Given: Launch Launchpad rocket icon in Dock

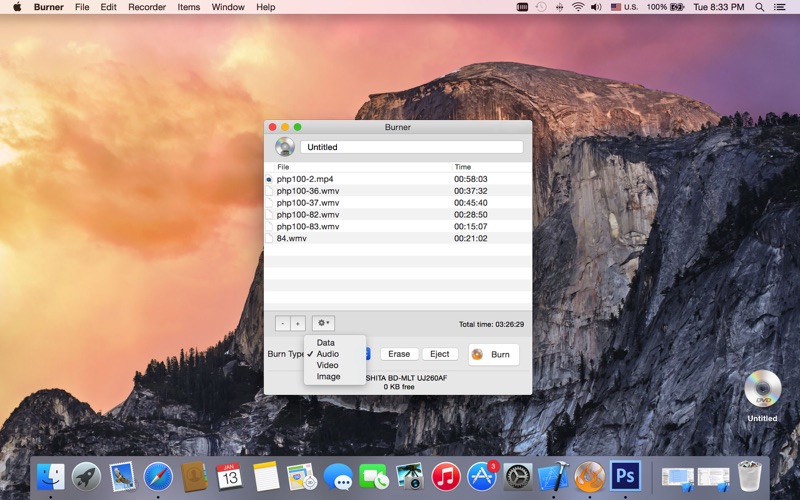Looking at the screenshot, I should pyautogui.click(x=86, y=478).
